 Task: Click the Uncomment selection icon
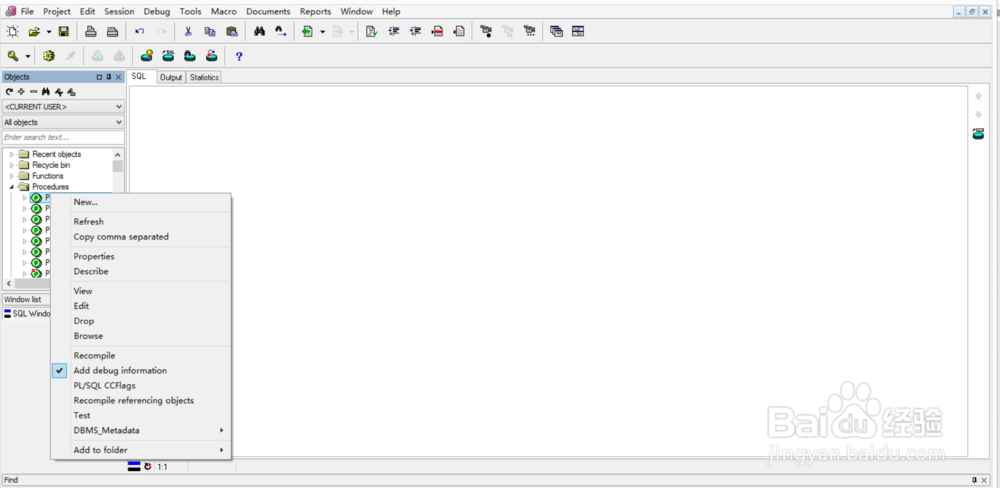(459, 31)
